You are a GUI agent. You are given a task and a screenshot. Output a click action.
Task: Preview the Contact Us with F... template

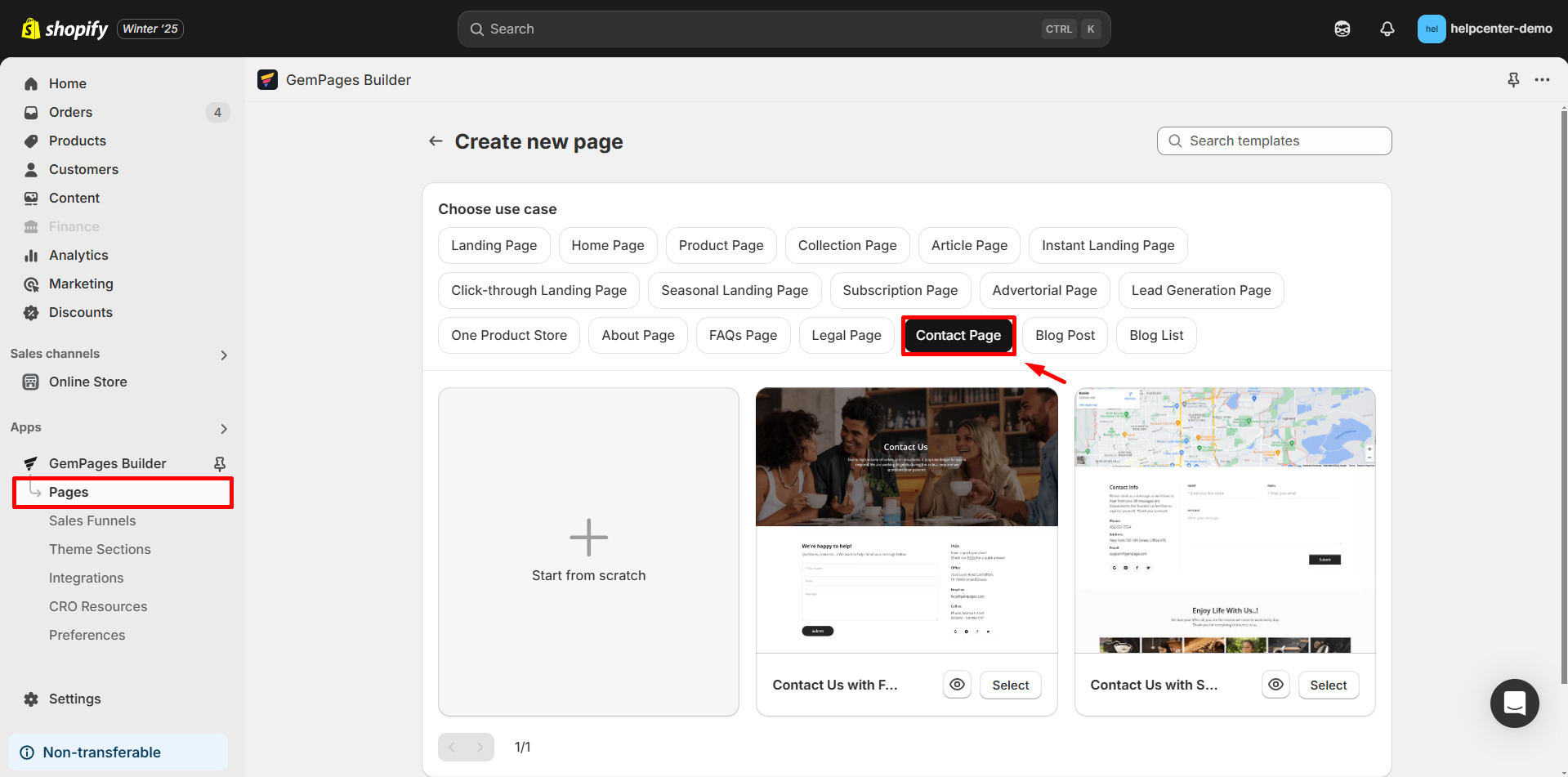coord(957,685)
